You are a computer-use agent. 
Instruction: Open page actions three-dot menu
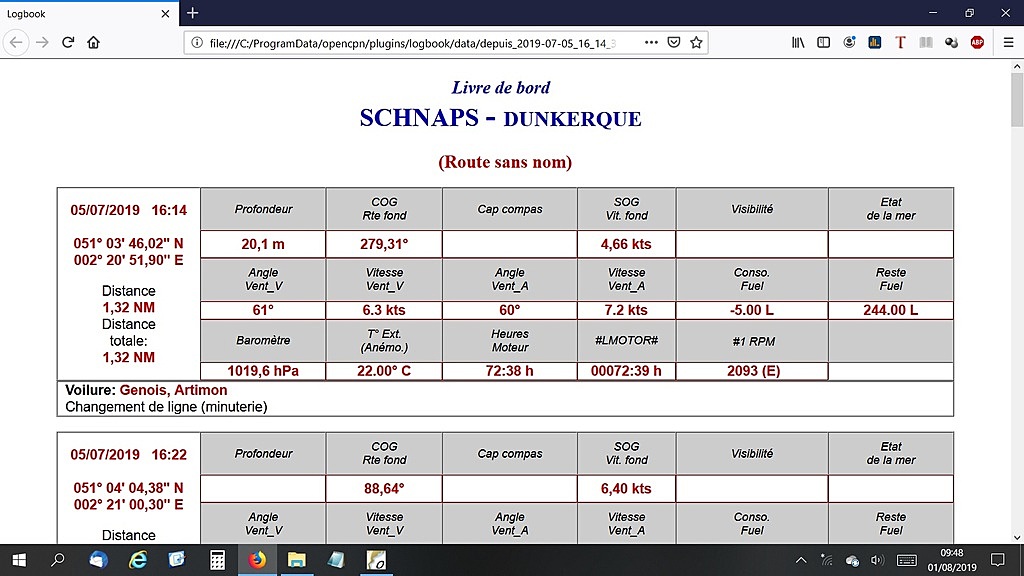(651, 42)
